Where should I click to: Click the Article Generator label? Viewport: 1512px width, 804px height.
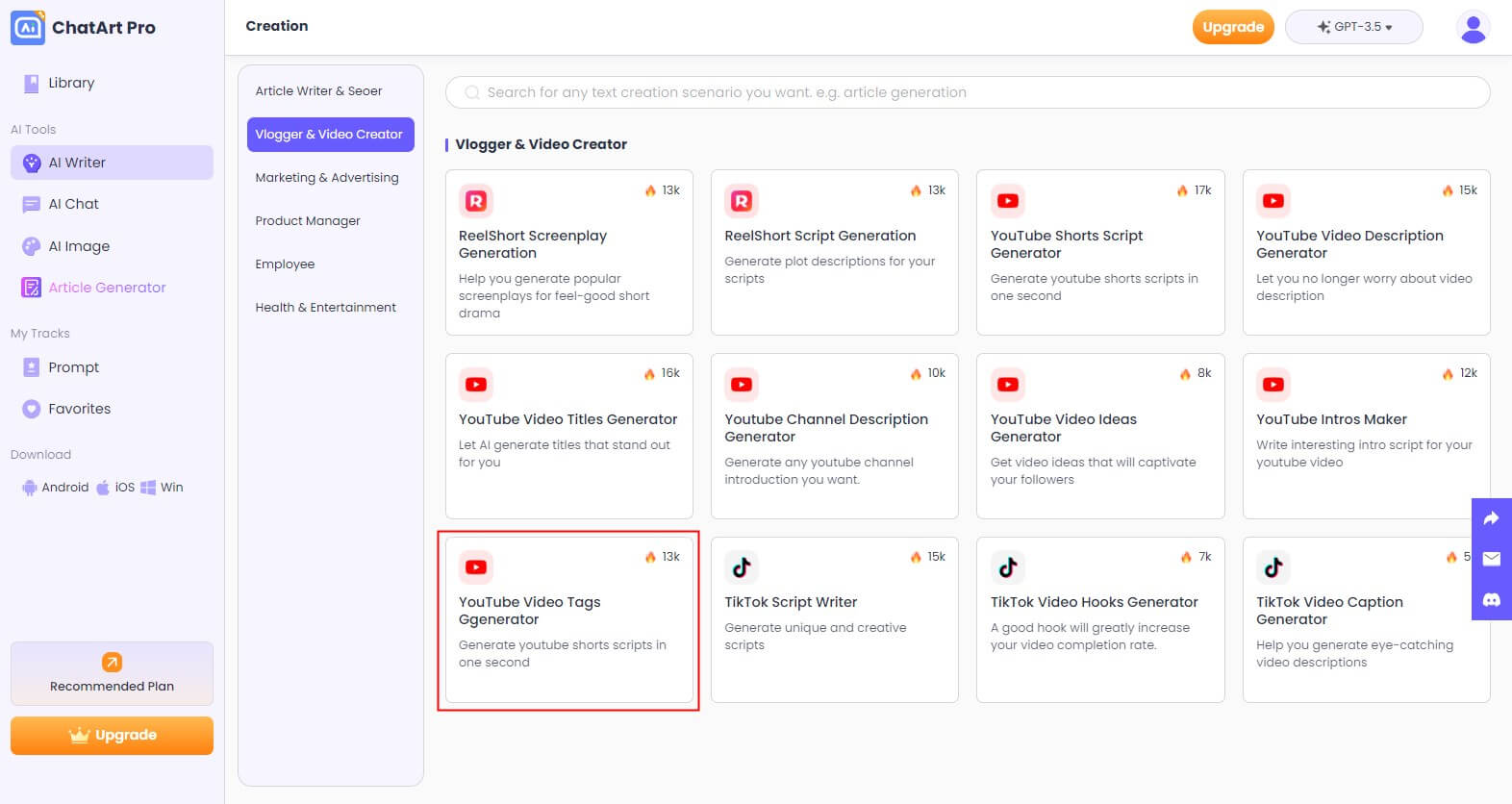tap(107, 288)
